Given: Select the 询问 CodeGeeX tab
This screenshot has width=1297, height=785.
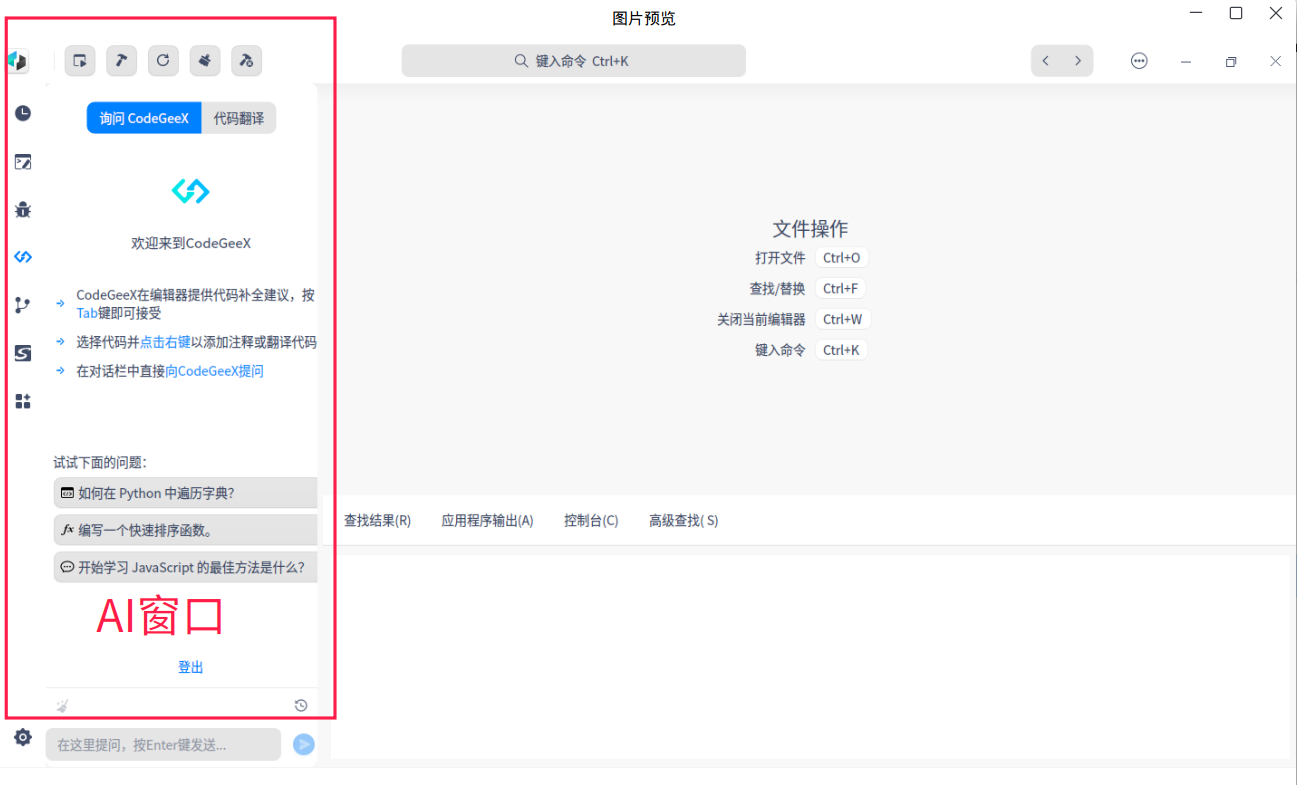Looking at the screenshot, I should click(x=144, y=118).
